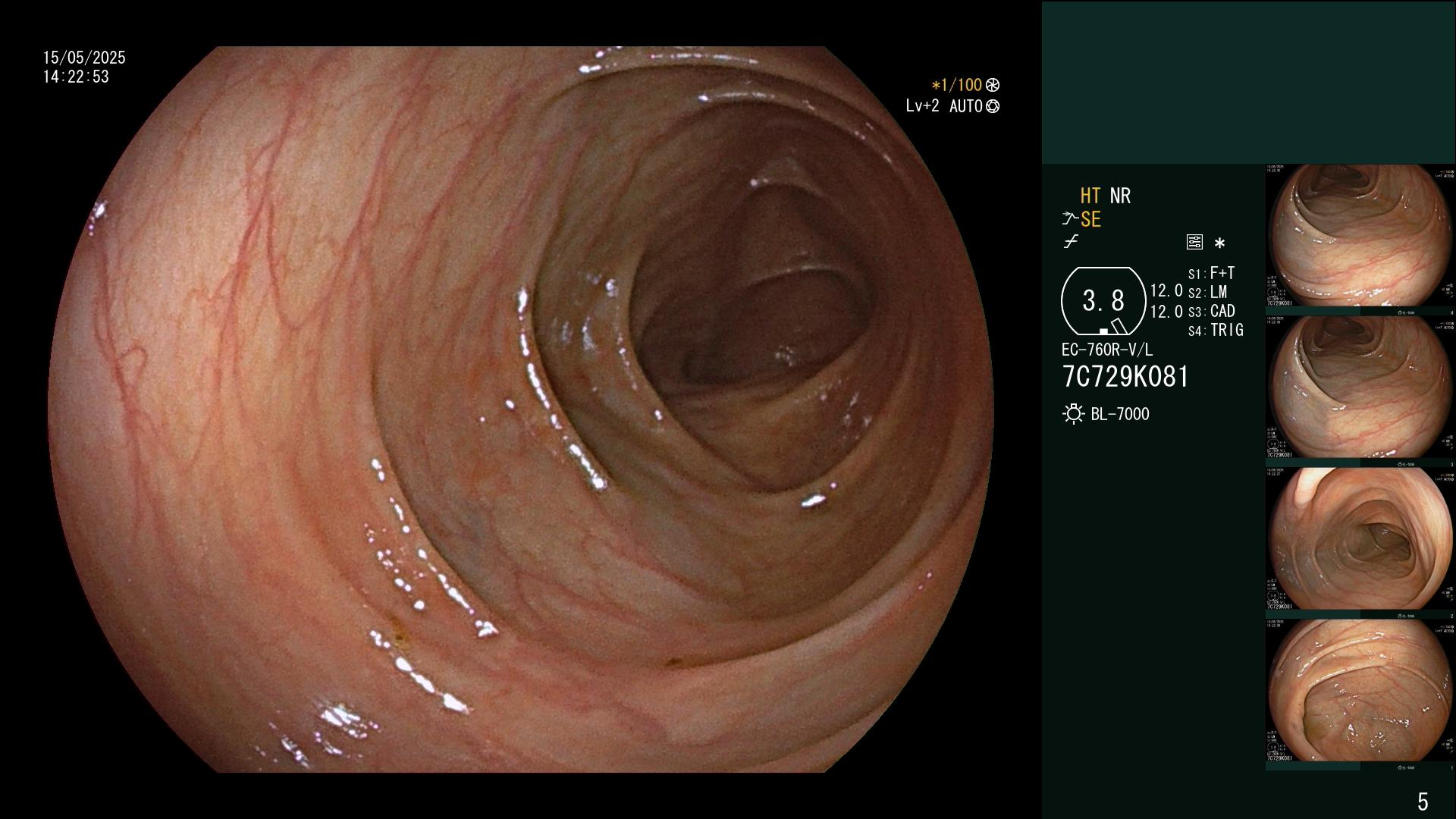Image resolution: width=1456 pixels, height=819 pixels.
Task: Open the first captured thumbnail at top
Action: coord(1360,236)
